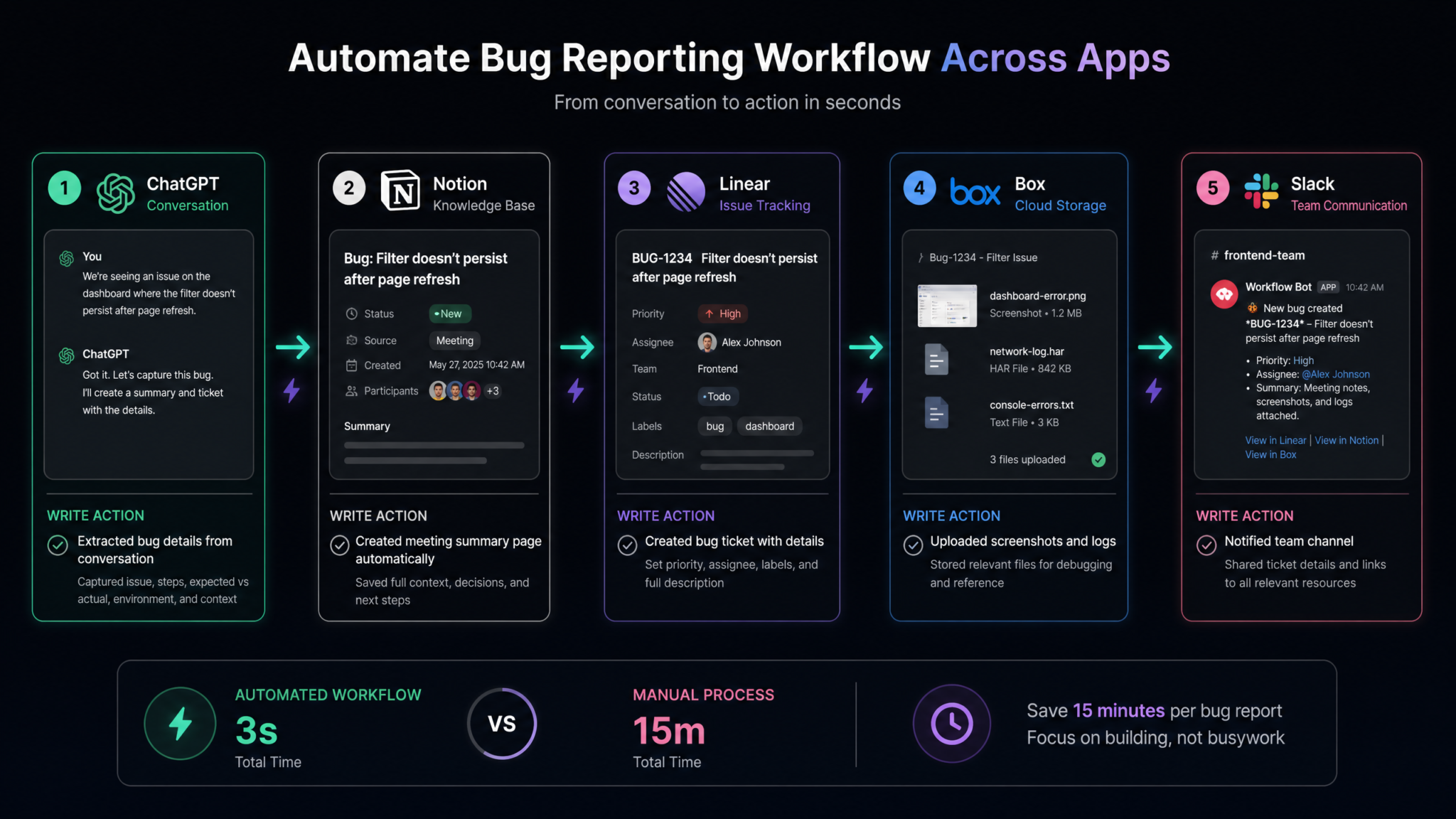Click the Participants people icon in Notion
Viewport: 1456px width, 819px height.
pos(351,391)
